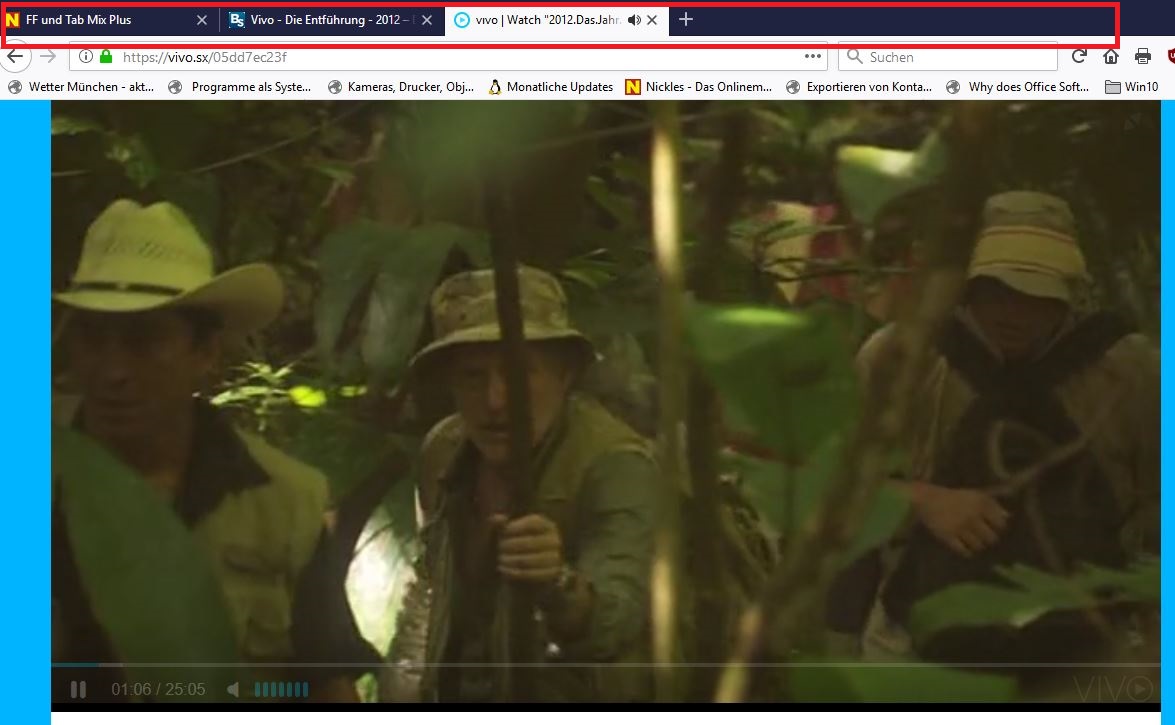Open Wetter München bookmark
Image resolution: width=1175 pixels, height=725 pixels.
pos(81,87)
